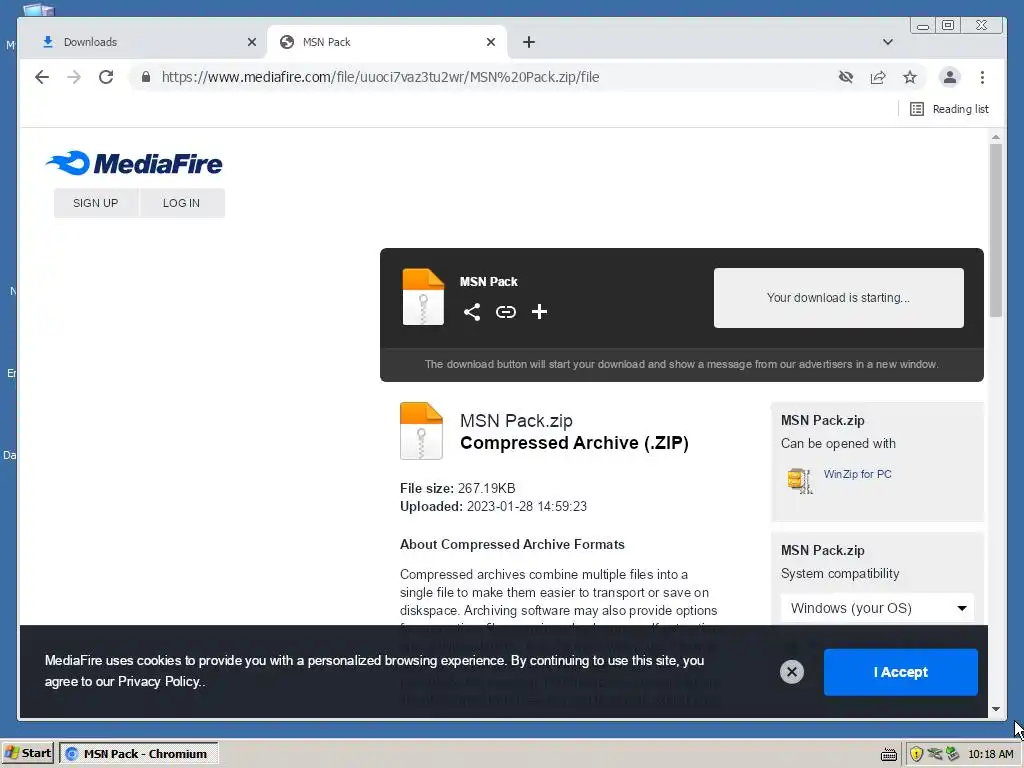Open the Windows Start menu
1024x768 pixels.
coord(29,754)
